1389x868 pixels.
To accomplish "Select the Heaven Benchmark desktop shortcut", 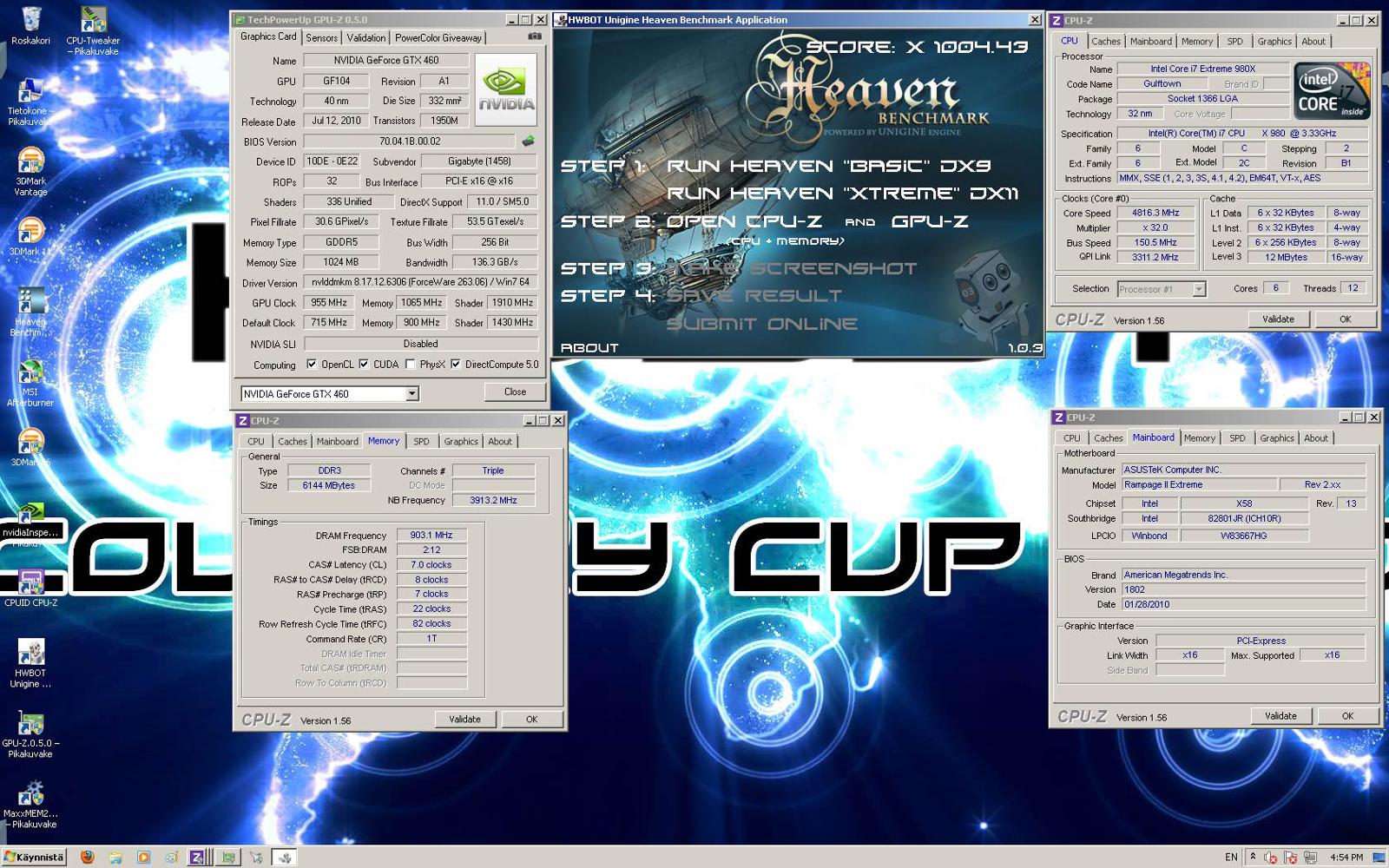I will click(x=30, y=312).
